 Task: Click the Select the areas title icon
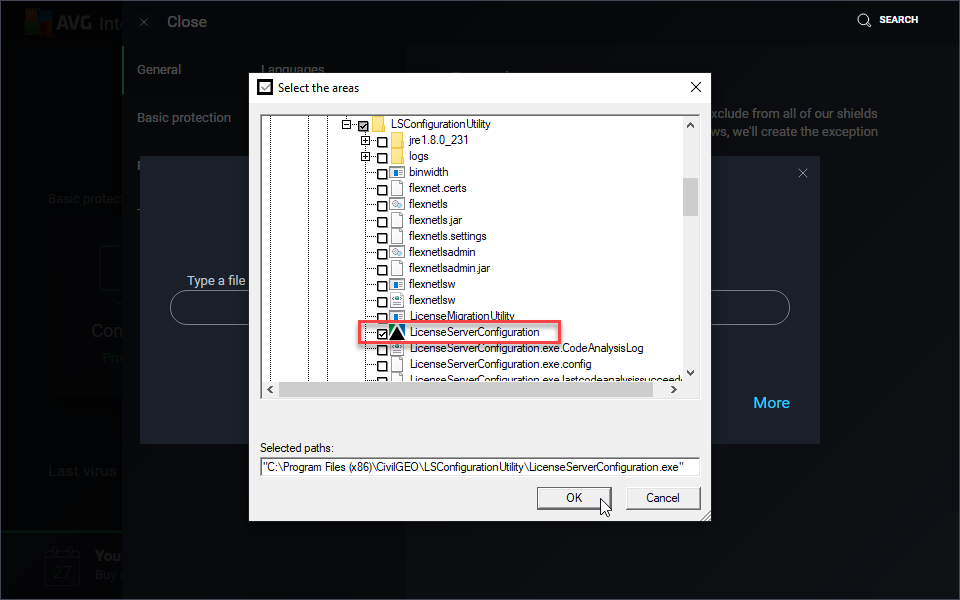(x=264, y=88)
